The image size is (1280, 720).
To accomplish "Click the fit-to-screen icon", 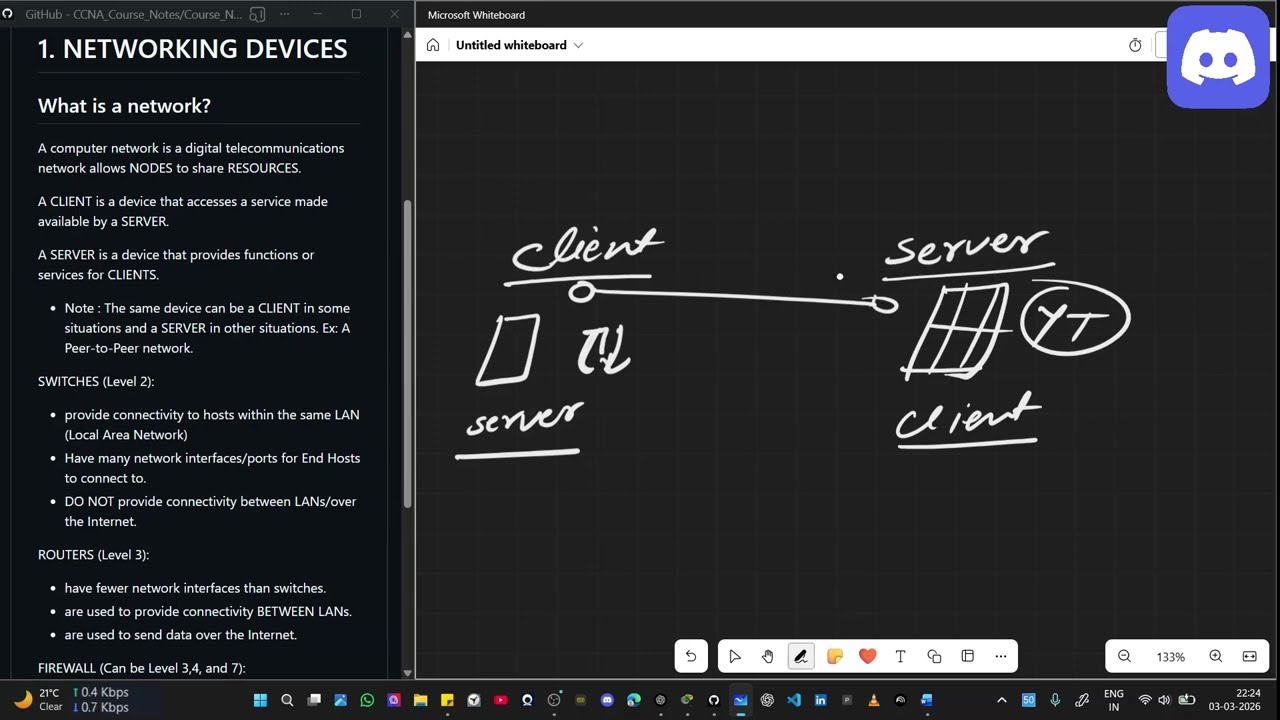I will pos(1250,656).
